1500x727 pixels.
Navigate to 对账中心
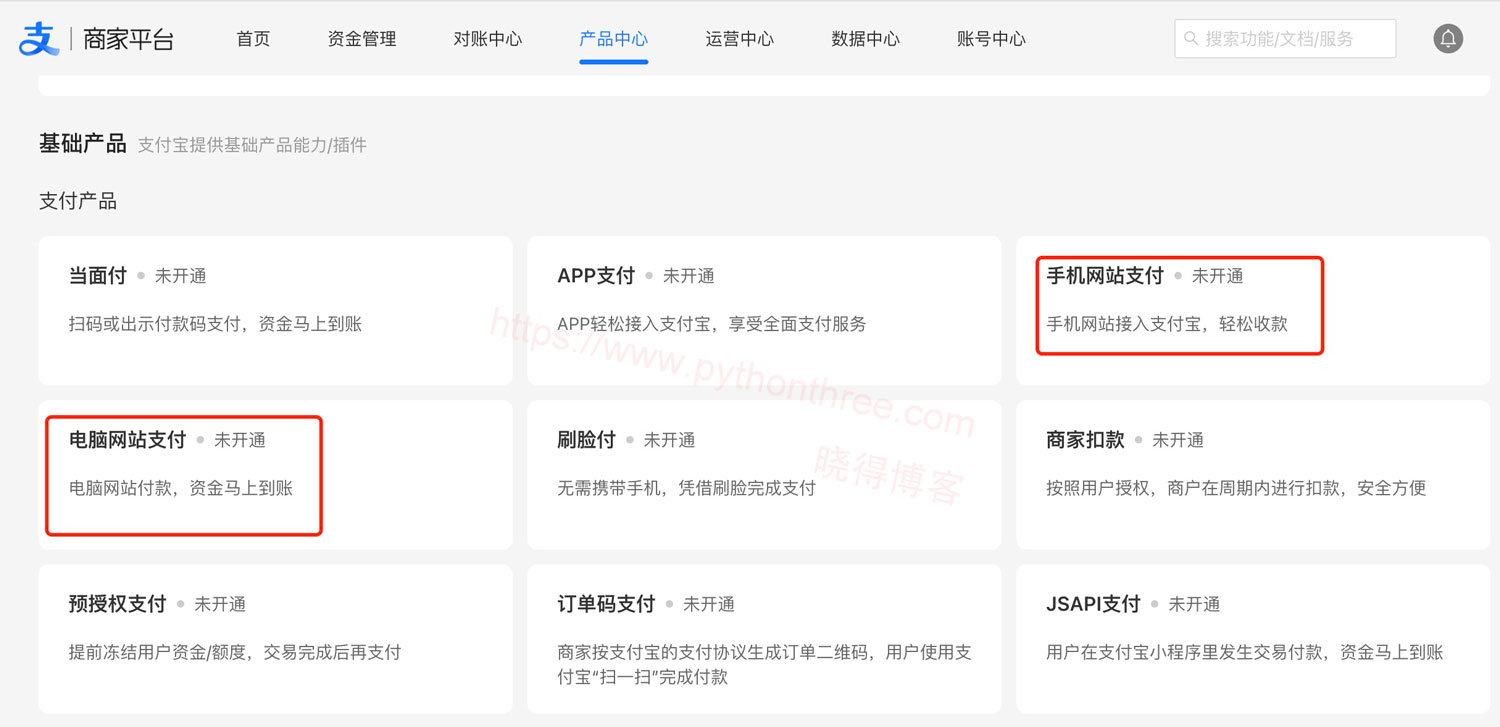click(x=487, y=39)
